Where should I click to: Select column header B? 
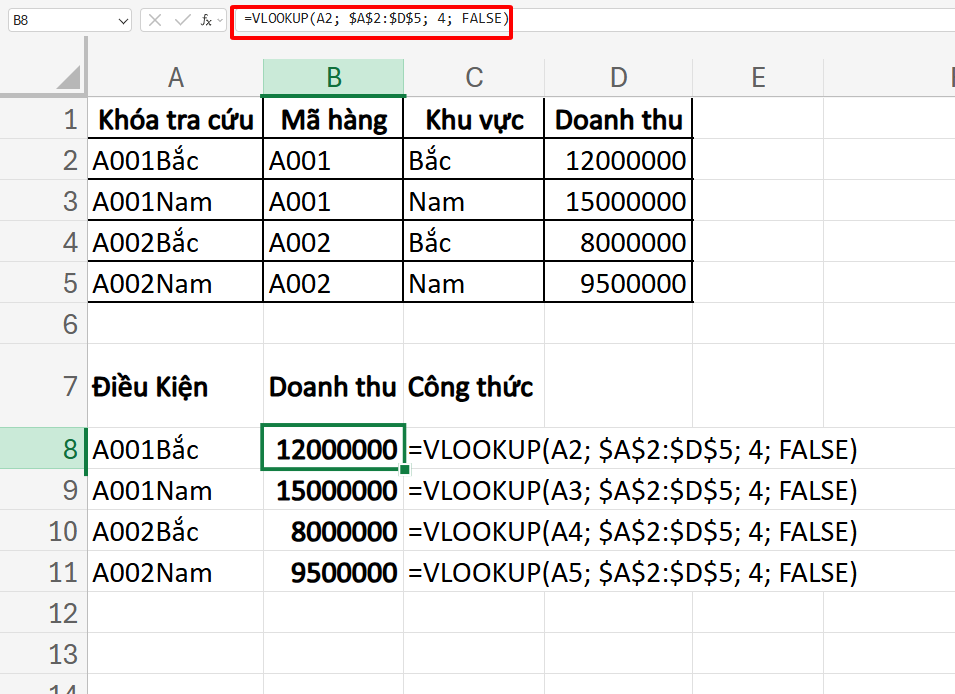(x=332, y=78)
